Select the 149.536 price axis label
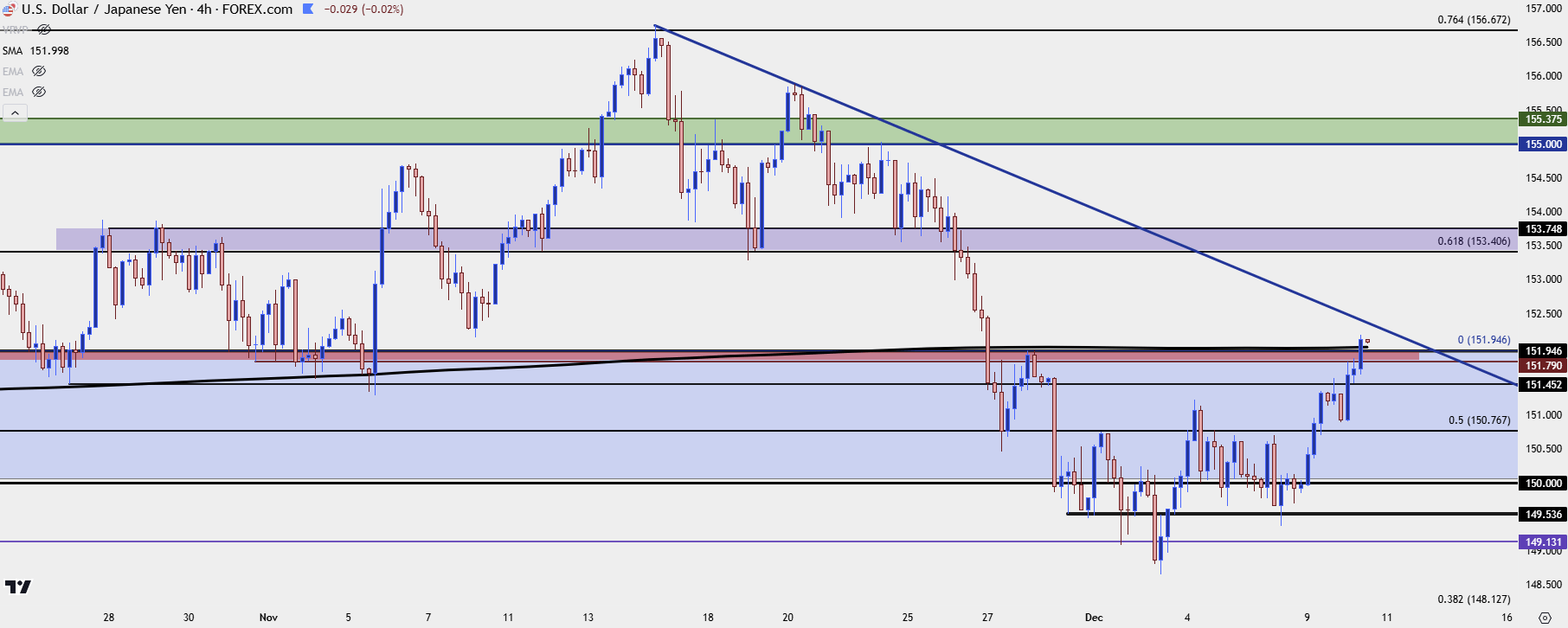Screen dimensions: 1568x628 pyautogui.click(x=1543, y=515)
